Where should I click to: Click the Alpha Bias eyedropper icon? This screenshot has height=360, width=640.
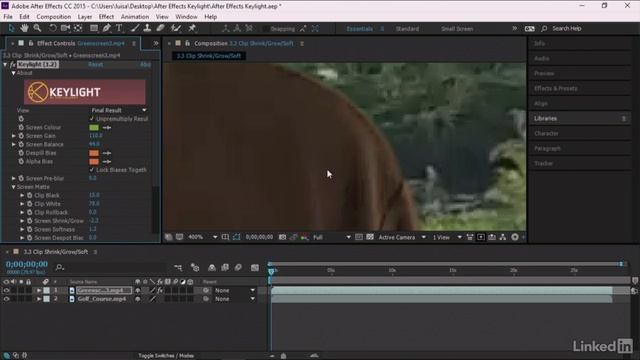(x=107, y=162)
